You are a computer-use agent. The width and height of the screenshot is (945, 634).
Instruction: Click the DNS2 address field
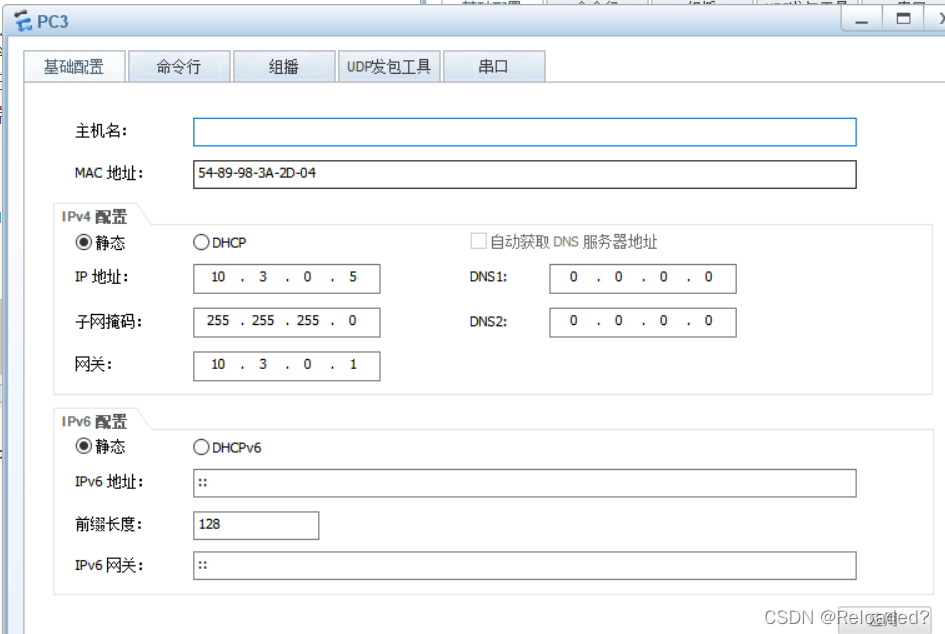tap(642, 322)
